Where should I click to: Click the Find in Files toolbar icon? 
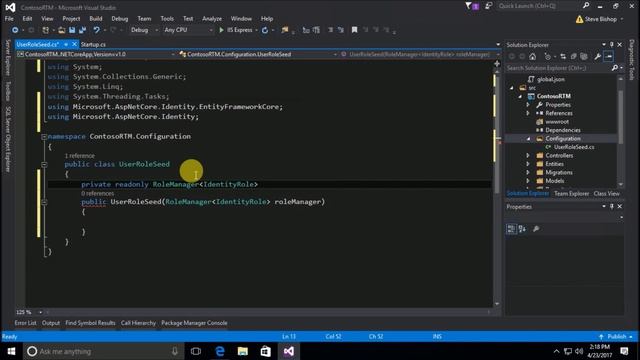tap(285, 30)
